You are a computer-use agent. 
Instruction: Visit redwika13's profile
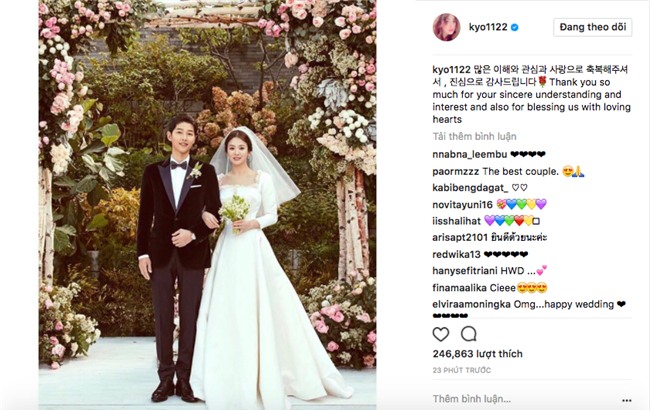tap(456, 255)
